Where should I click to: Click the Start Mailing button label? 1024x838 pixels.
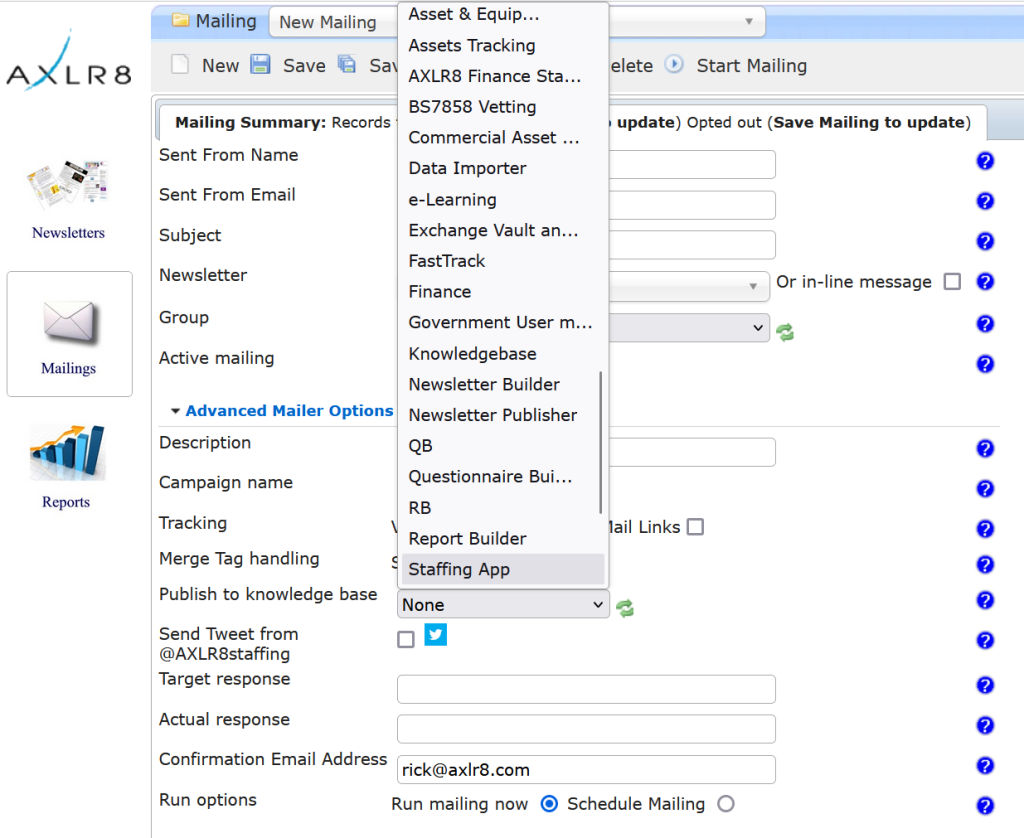(752, 66)
